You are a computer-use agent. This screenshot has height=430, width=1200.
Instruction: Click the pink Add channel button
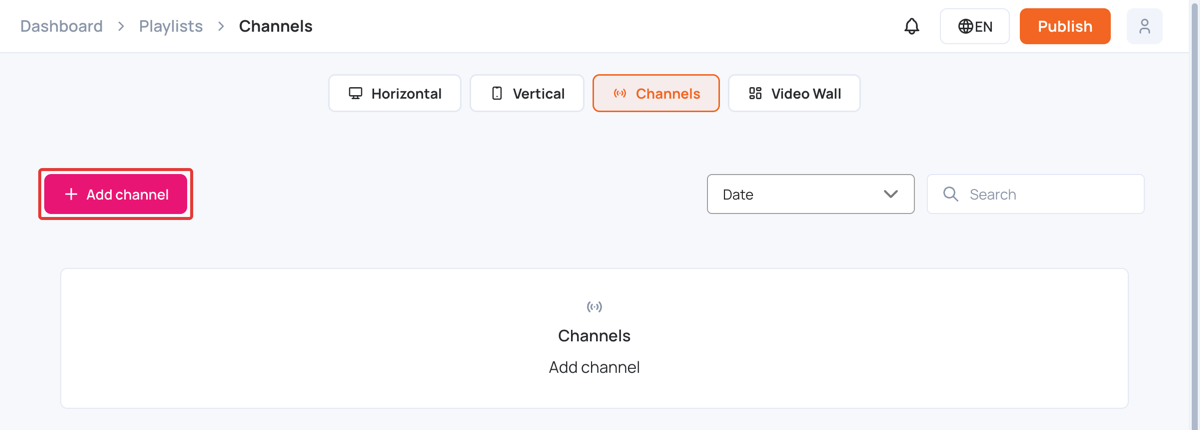(116, 194)
